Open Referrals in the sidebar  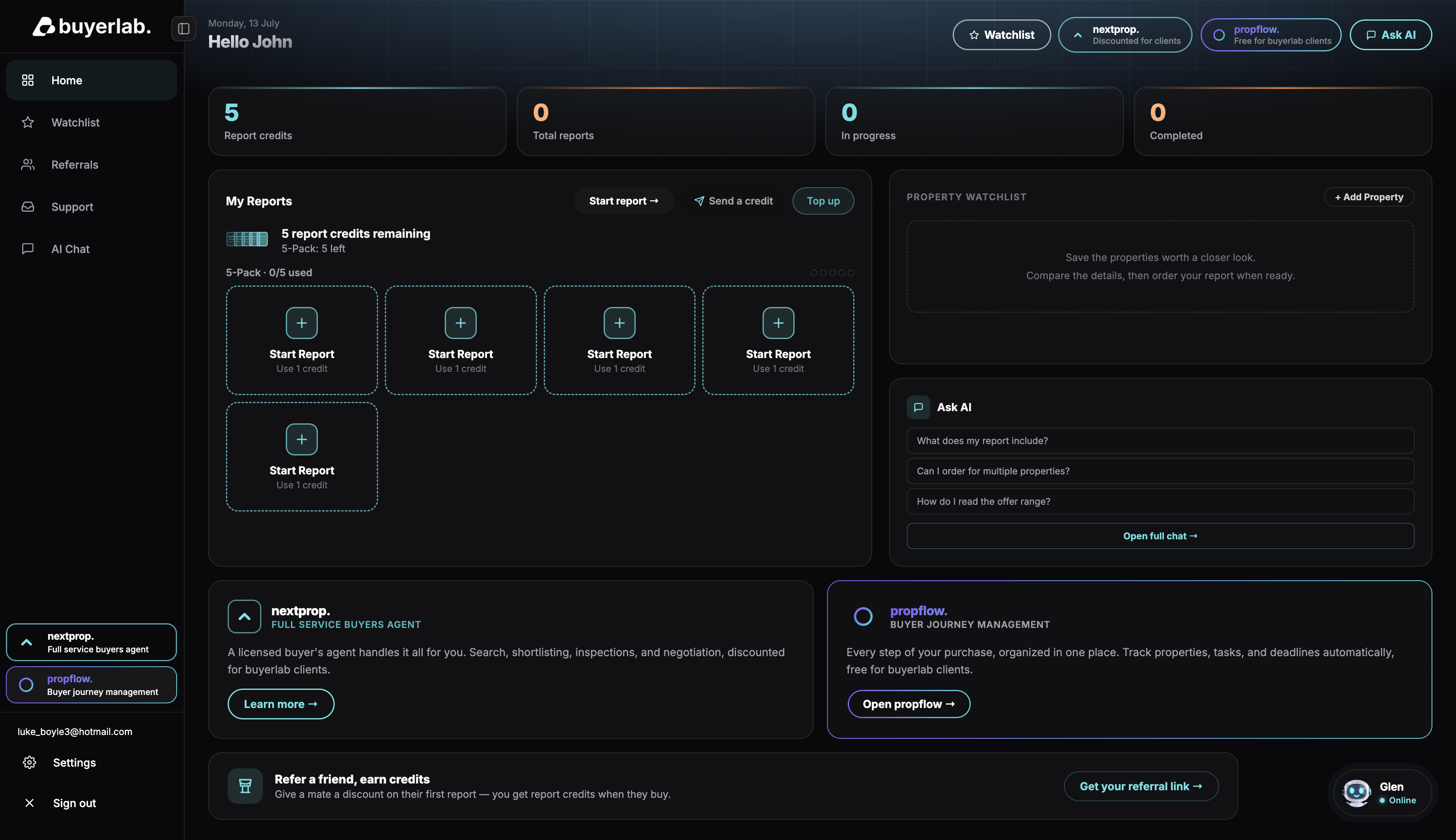[x=91, y=164]
